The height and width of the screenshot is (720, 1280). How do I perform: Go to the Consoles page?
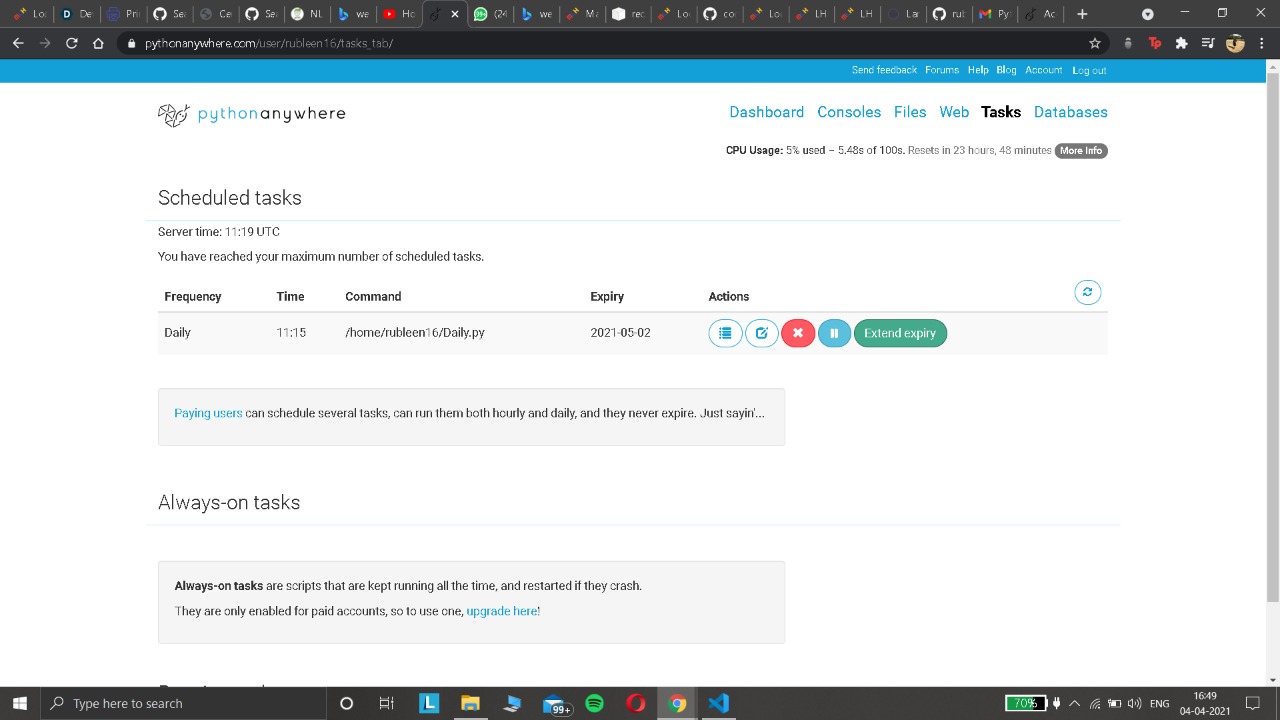pyautogui.click(x=849, y=112)
